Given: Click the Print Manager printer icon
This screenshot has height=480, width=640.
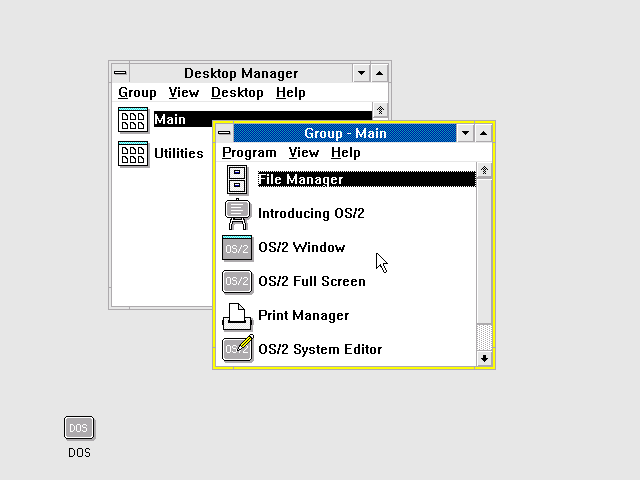Looking at the screenshot, I should 237,316.
